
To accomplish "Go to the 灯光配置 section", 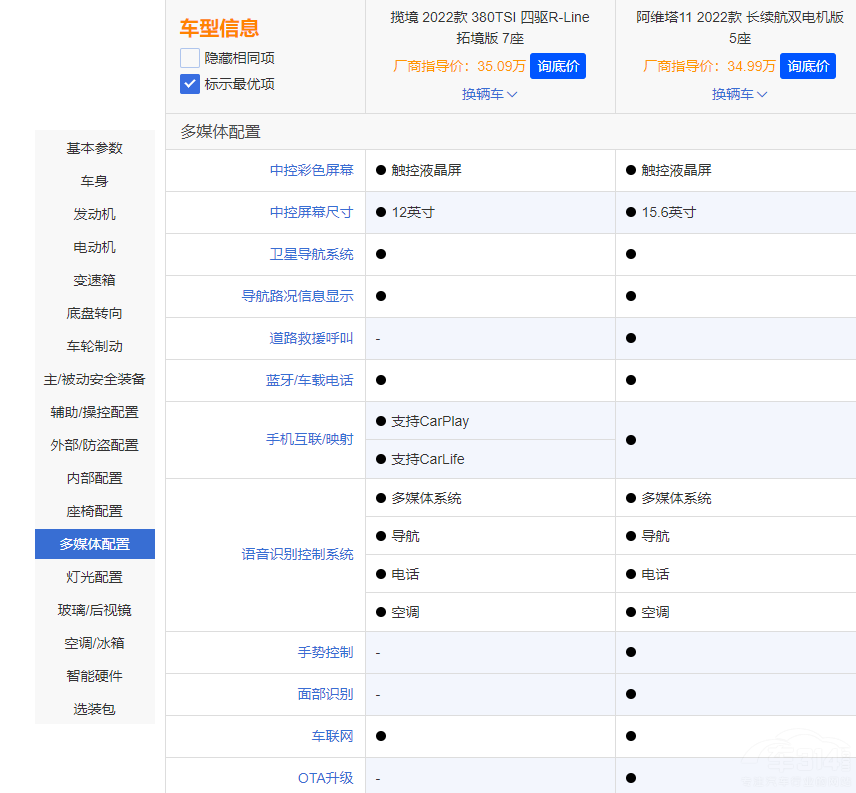I will tap(94, 577).
